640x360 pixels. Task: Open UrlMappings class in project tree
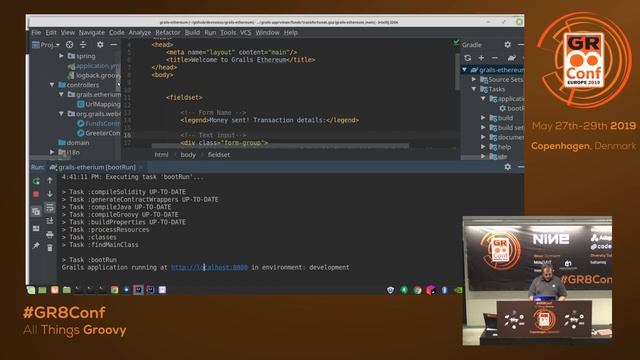tap(99, 104)
